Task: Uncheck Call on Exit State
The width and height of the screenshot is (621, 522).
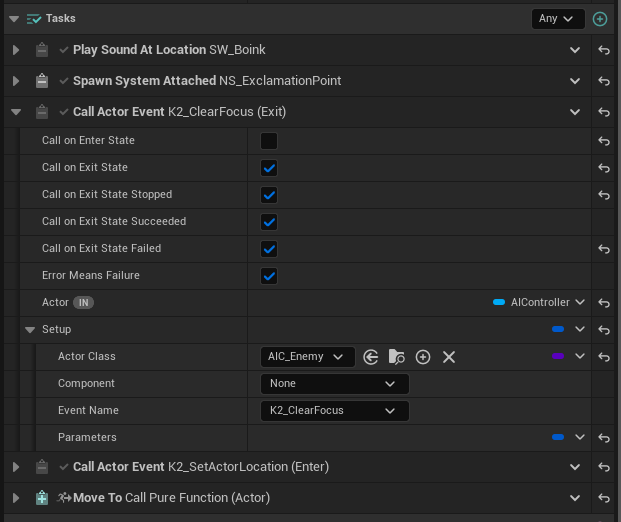Action: coord(269,168)
